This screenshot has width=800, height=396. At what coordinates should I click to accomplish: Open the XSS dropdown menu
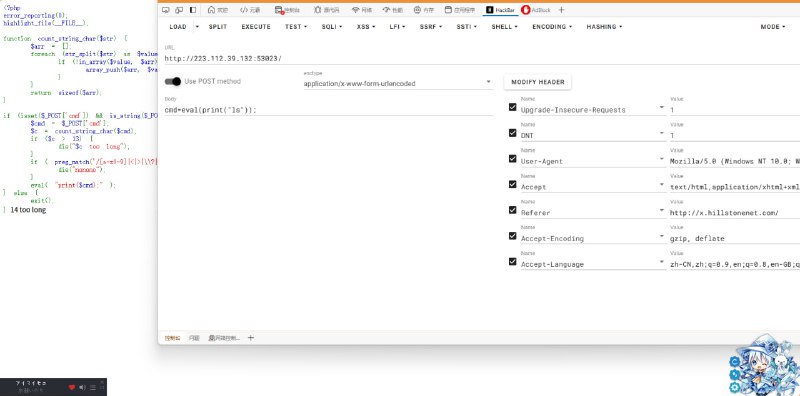pyautogui.click(x=366, y=27)
